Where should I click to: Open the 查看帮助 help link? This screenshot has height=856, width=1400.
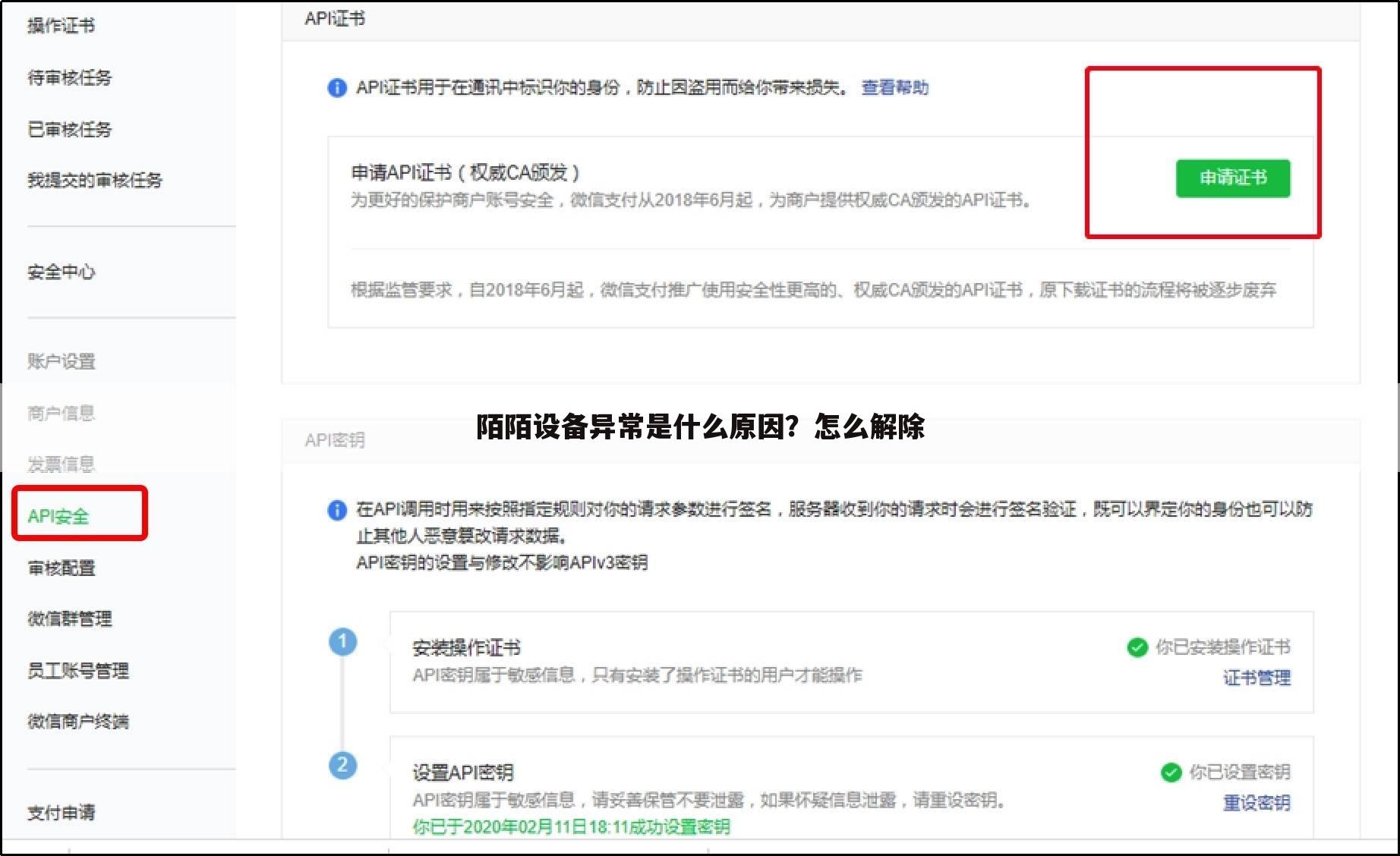(894, 87)
